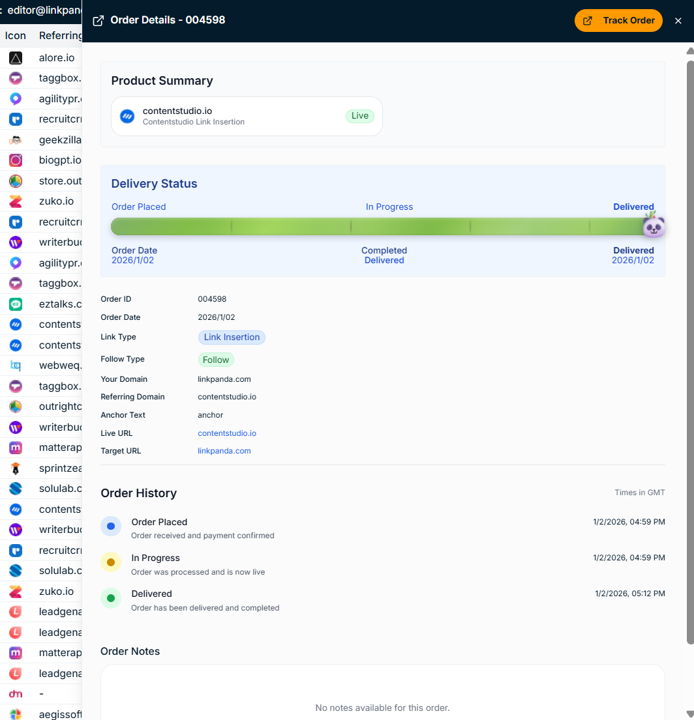Click the 05:12 PM Delivered timestamp
The width and height of the screenshot is (694, 720).
(x=630, y=593)
